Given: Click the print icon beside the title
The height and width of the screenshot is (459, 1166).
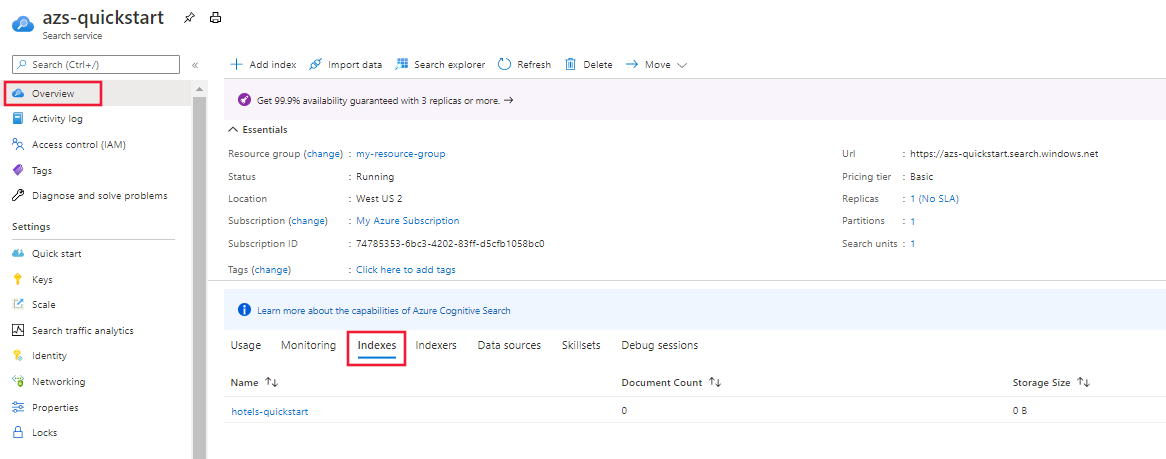Looking at the screenshot, I should point(215,18).
